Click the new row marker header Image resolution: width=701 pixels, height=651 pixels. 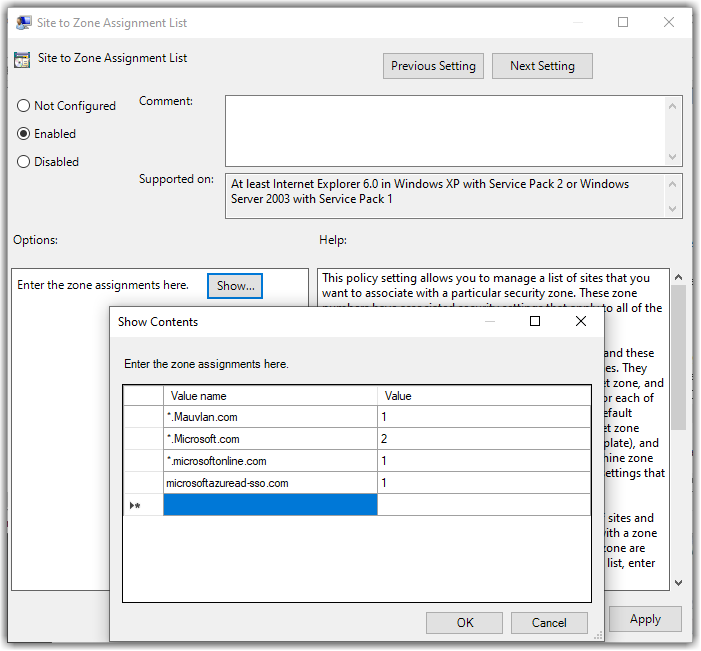coord(143,505)
